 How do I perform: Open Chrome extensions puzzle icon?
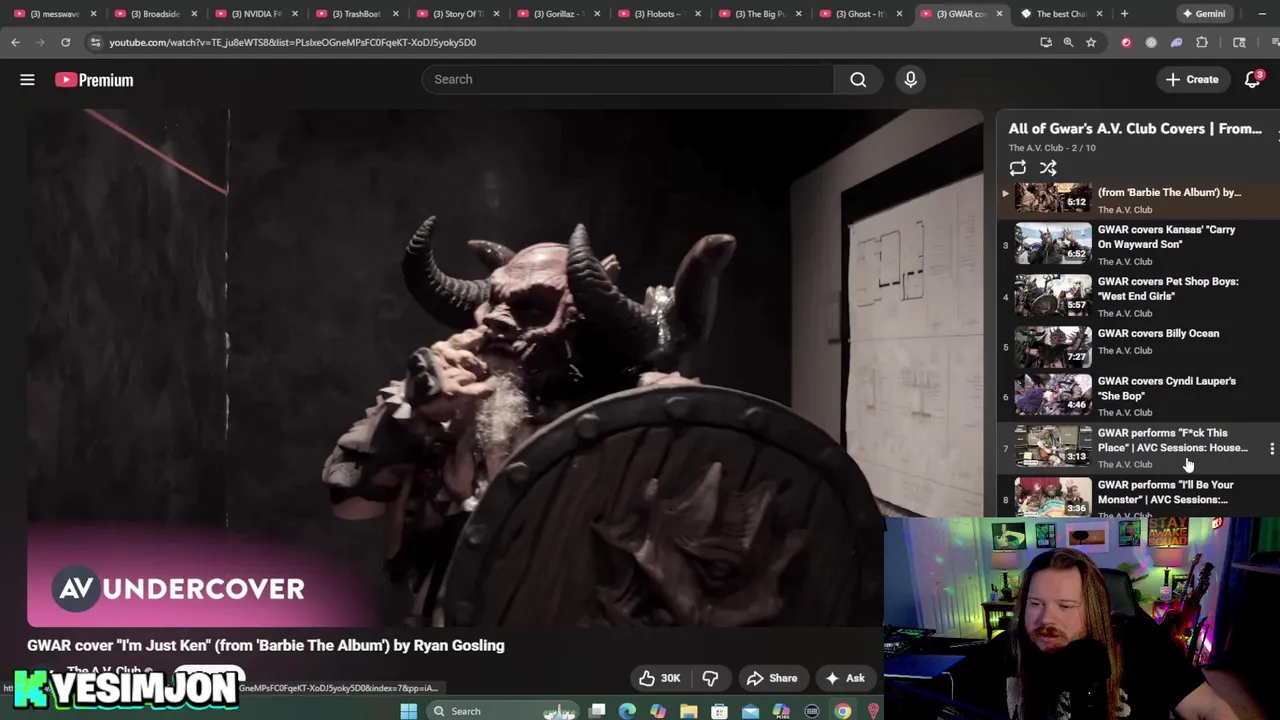[1202, 42]
